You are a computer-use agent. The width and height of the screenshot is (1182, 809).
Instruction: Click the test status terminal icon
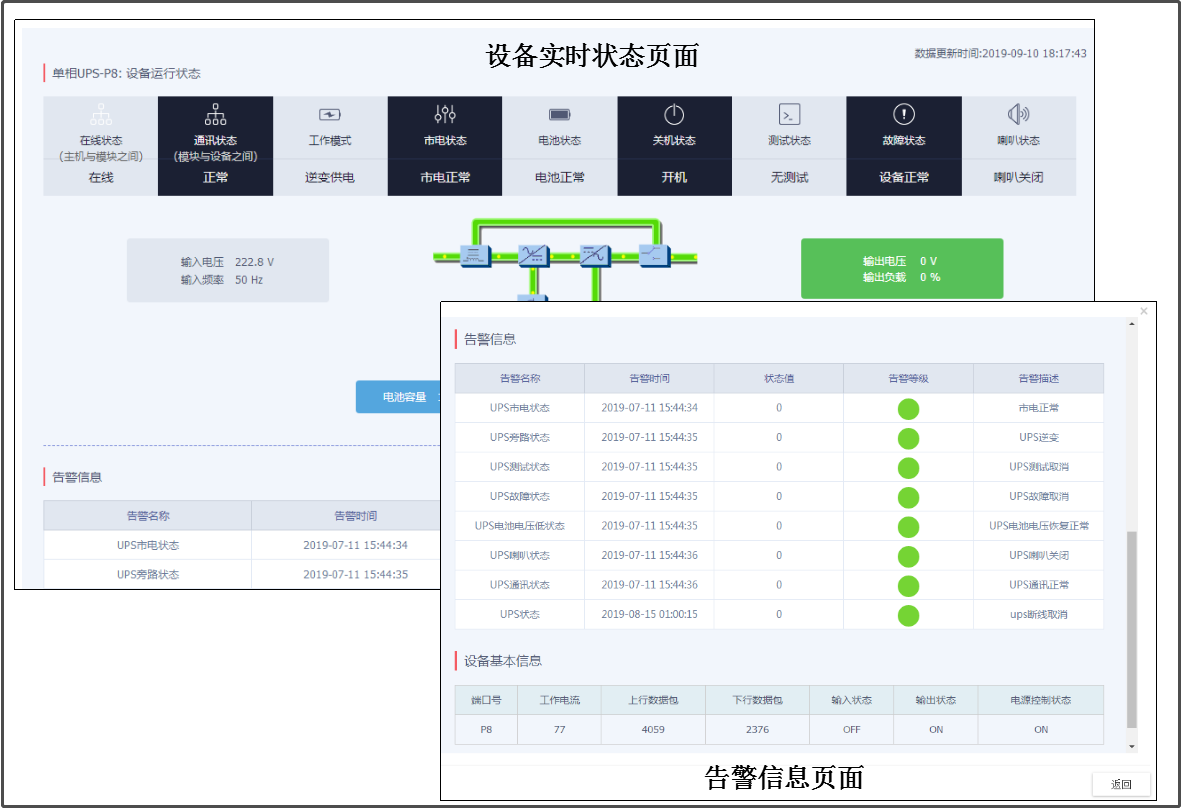click(x=789, y=115)
